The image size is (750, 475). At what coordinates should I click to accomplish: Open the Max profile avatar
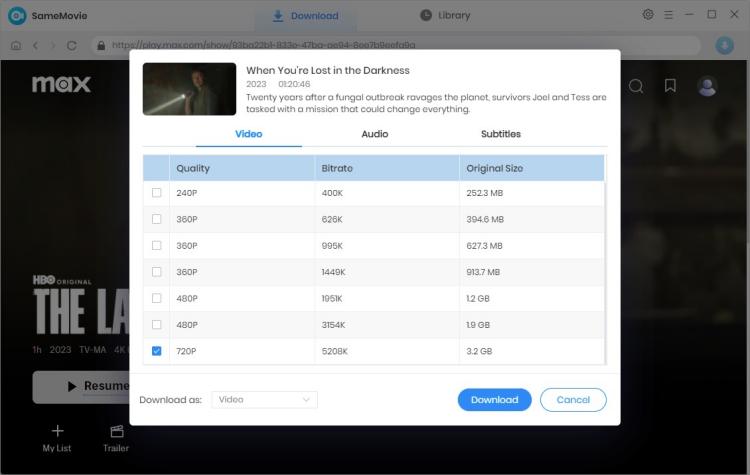click(x=707, y=87)
